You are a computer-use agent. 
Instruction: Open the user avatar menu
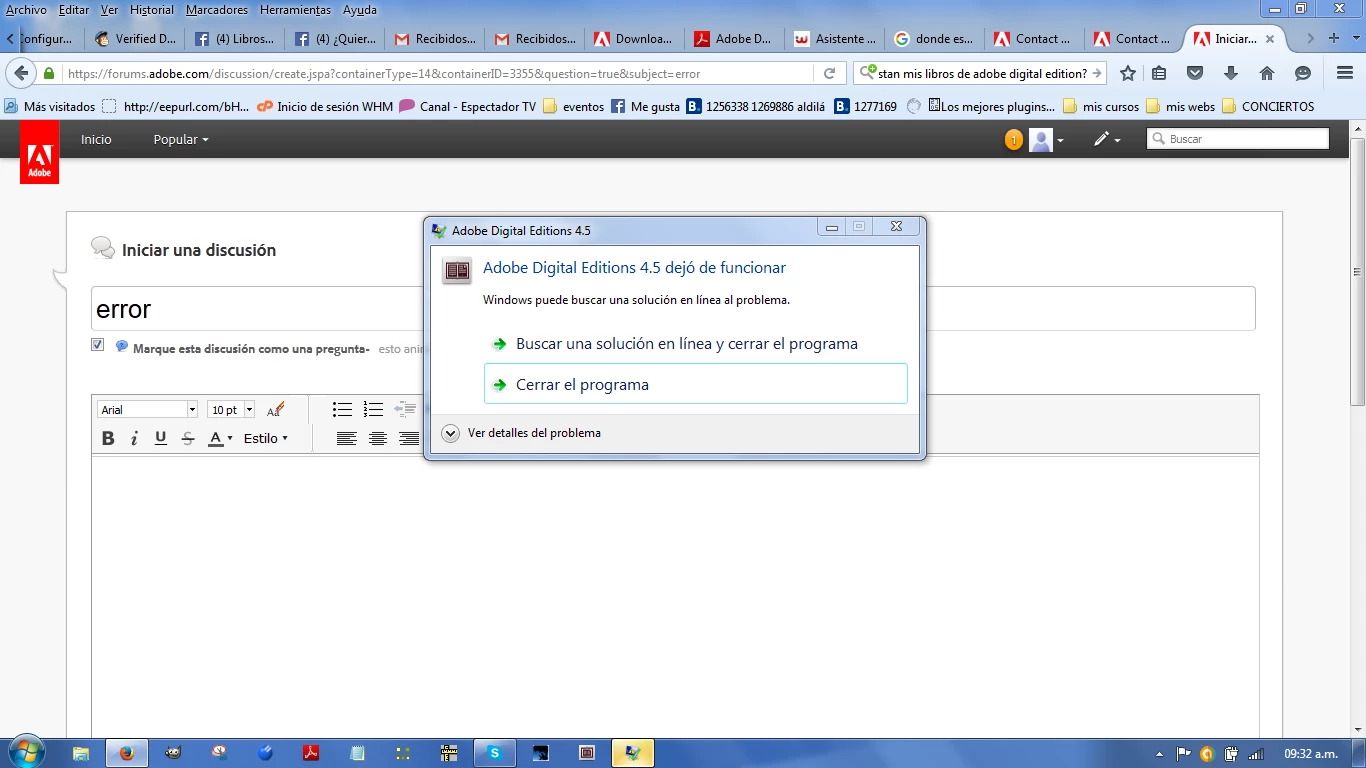tap(1047, 140)
